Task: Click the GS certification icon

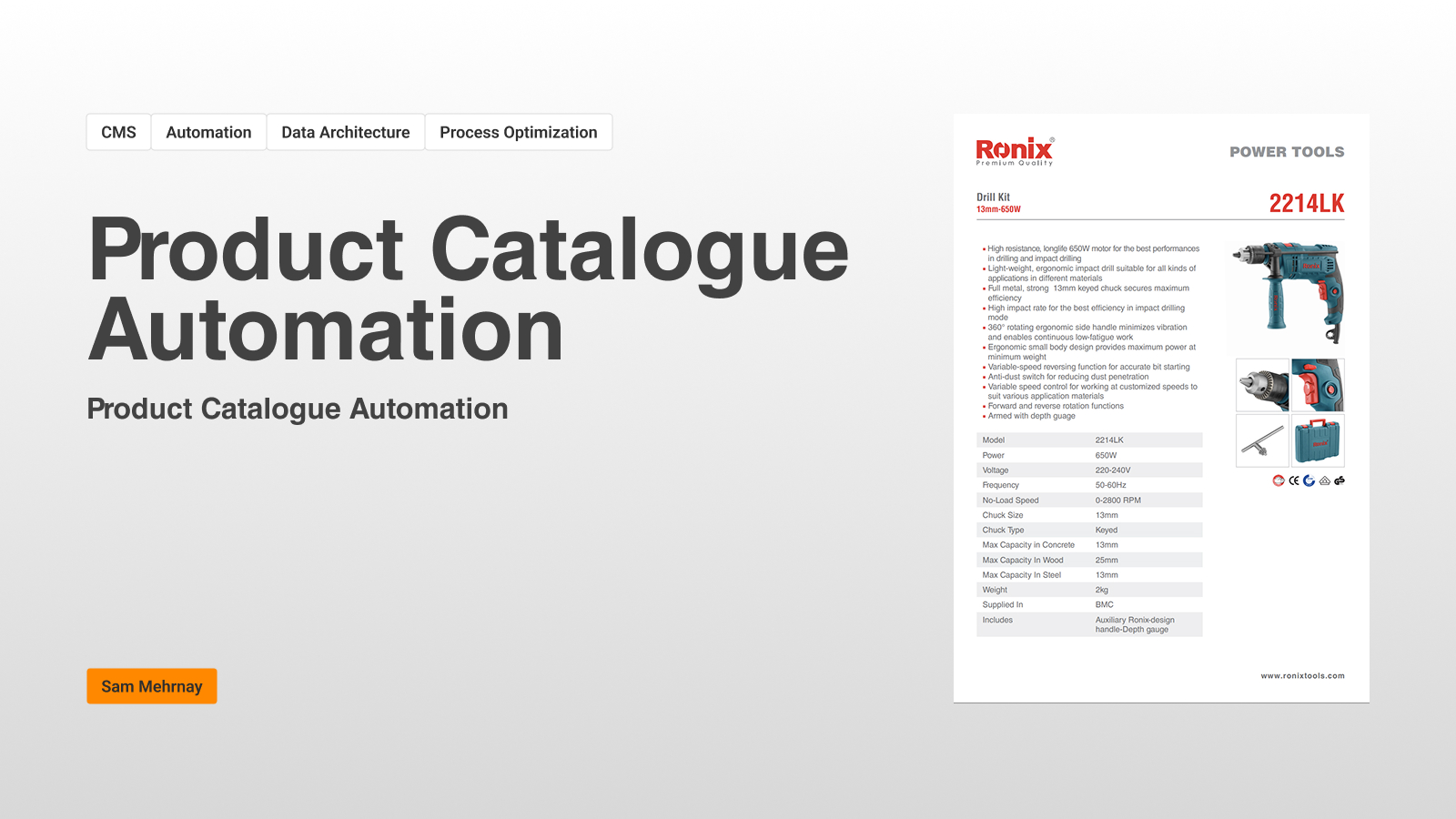Action: point(1340,480)
